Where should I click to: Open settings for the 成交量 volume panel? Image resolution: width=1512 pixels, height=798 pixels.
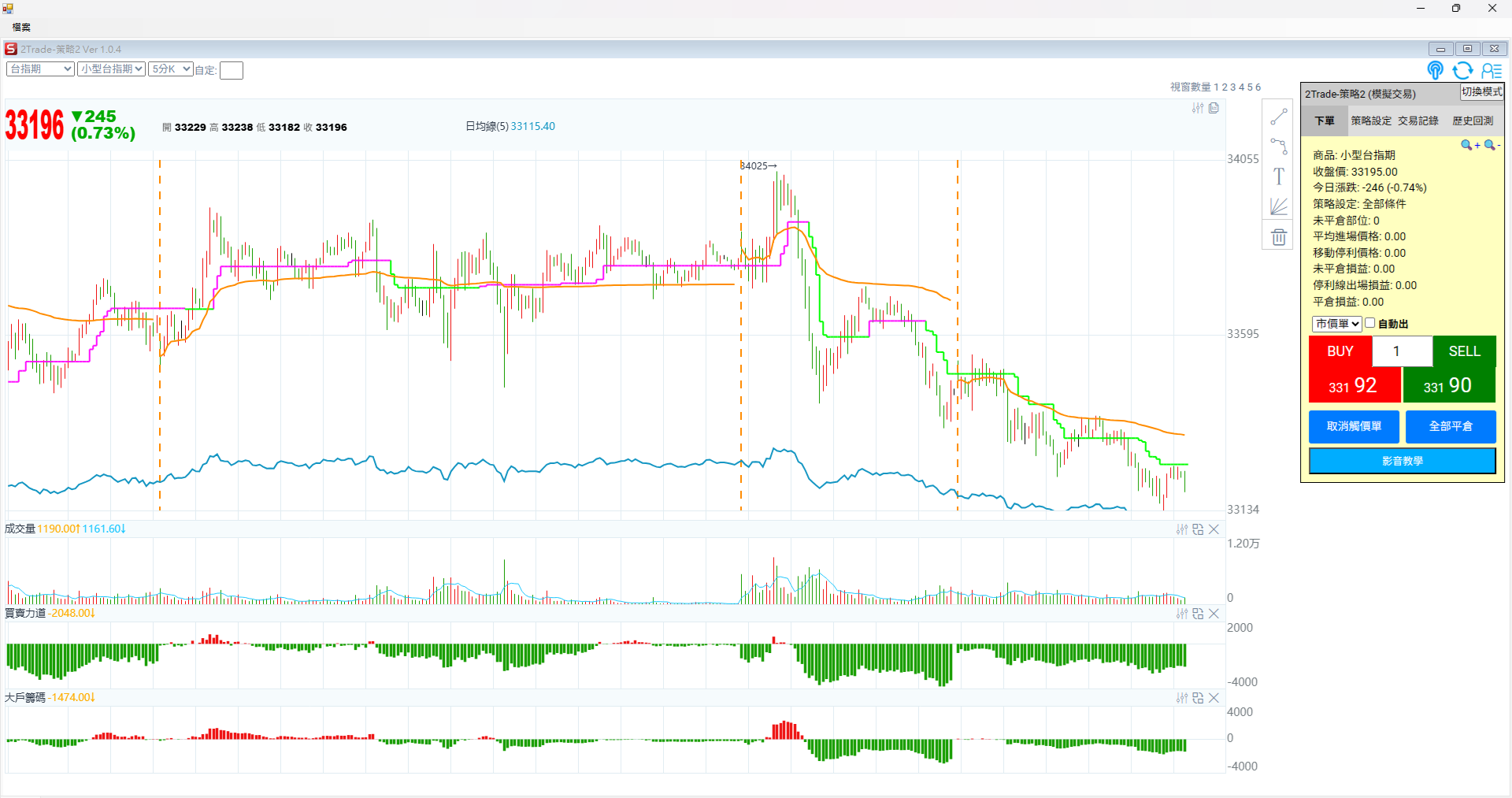coord(1182,529)
